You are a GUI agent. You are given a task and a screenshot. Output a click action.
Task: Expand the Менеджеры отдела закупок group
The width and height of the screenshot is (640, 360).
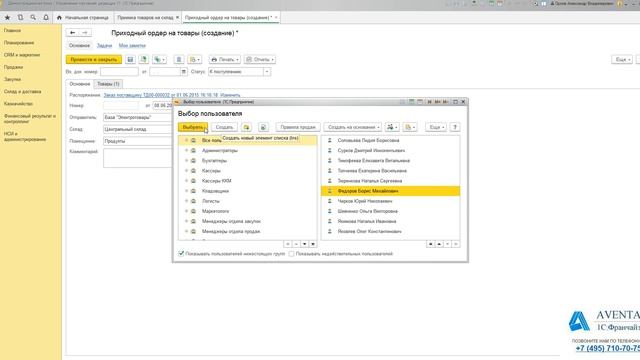coord(187,221)
